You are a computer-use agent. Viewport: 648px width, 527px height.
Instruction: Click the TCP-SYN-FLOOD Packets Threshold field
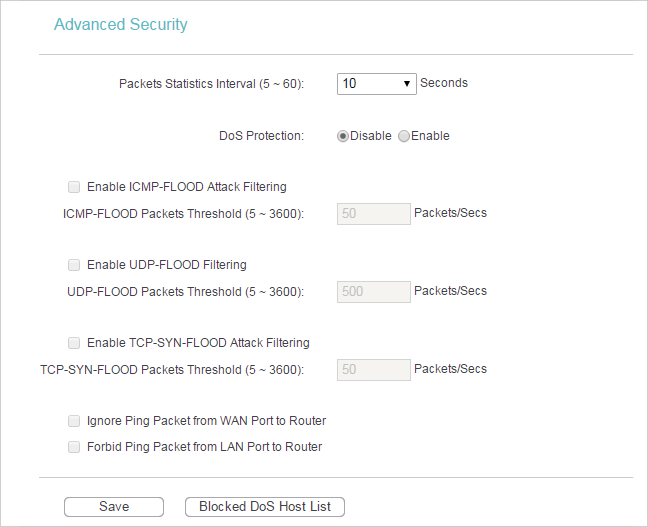pos(374,370)
